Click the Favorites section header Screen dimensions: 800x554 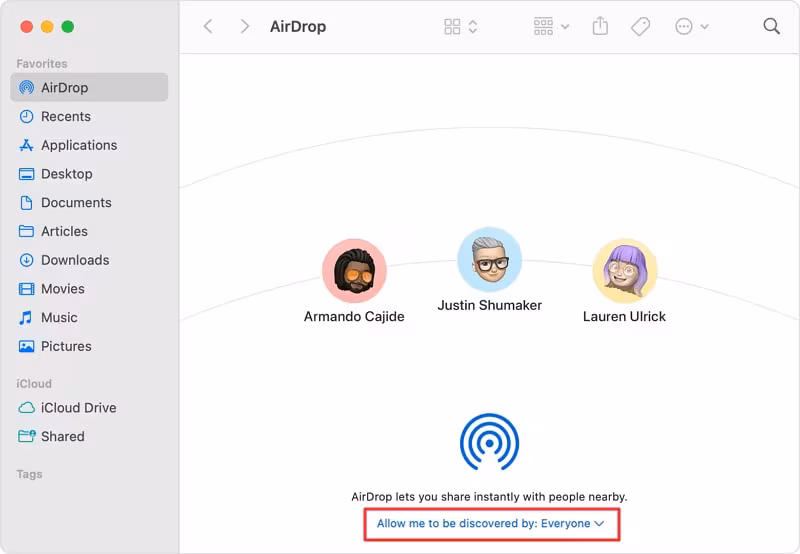(x=42, y=64)
